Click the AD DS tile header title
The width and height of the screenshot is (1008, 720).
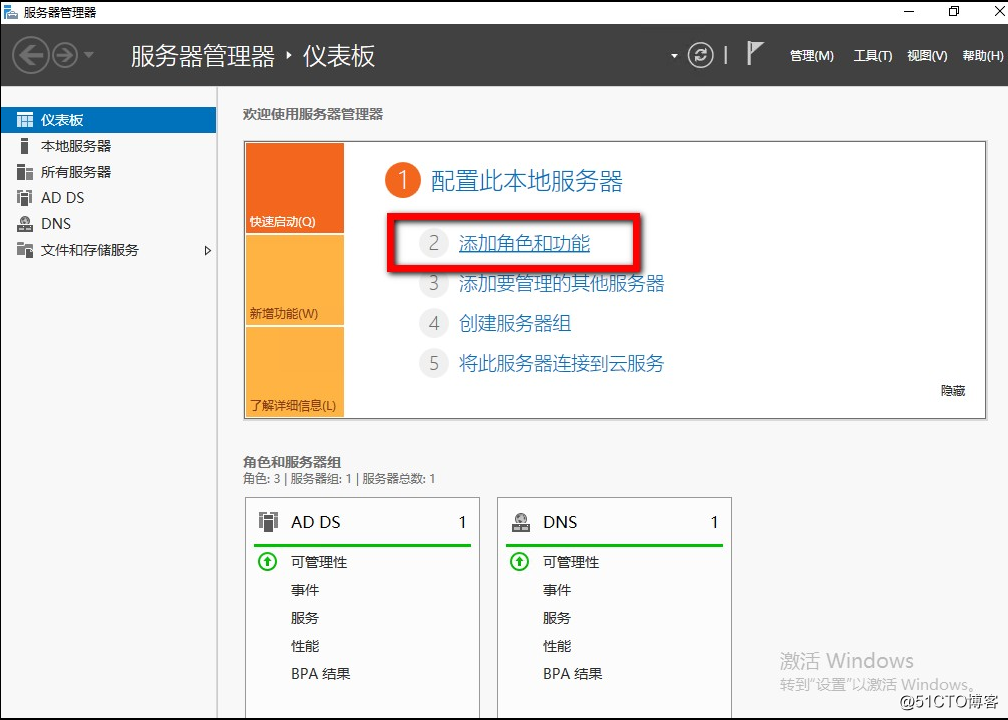tap(315, 522)
